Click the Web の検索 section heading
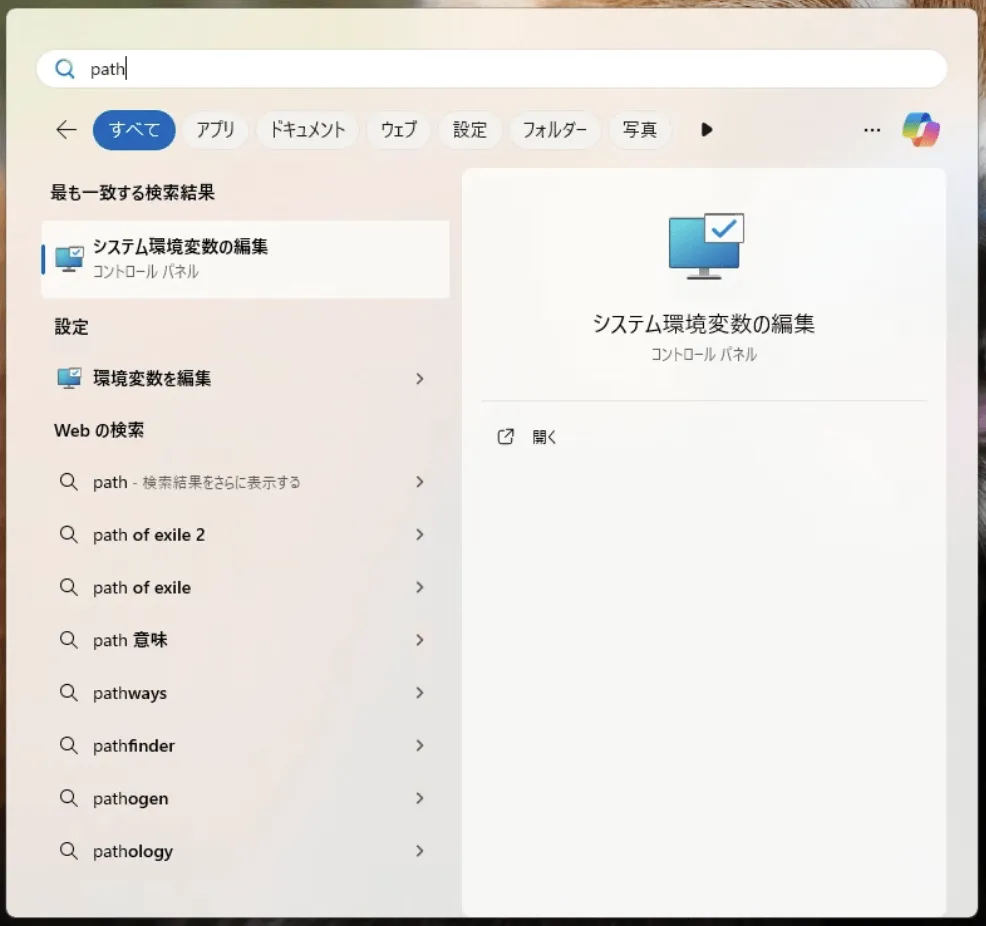The height and width of the screenshot is (926, 986). click(99, 430)
